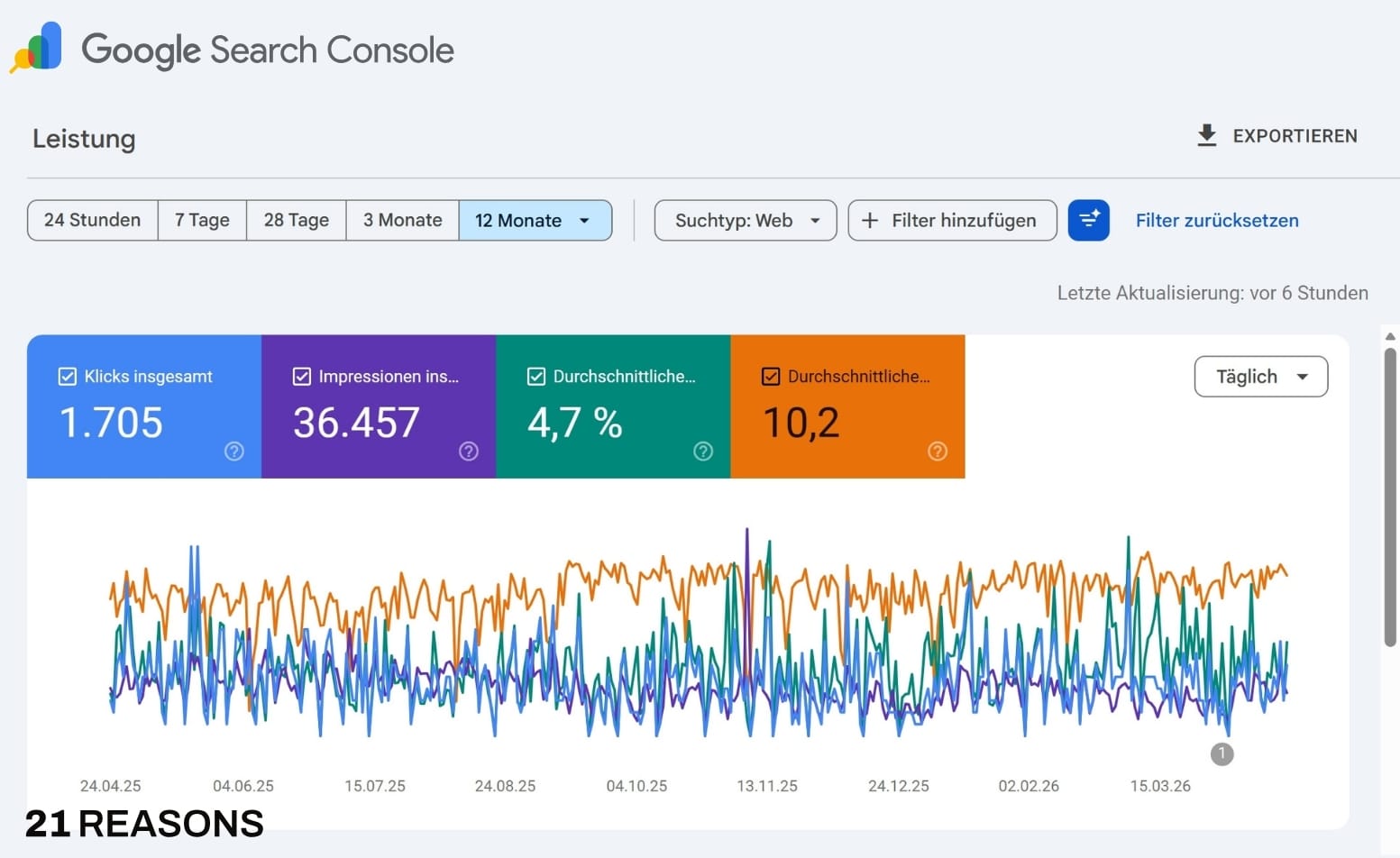The image size is (1400, 858).
Task: Click the Google Search Console logo icon
Action: 36,47
